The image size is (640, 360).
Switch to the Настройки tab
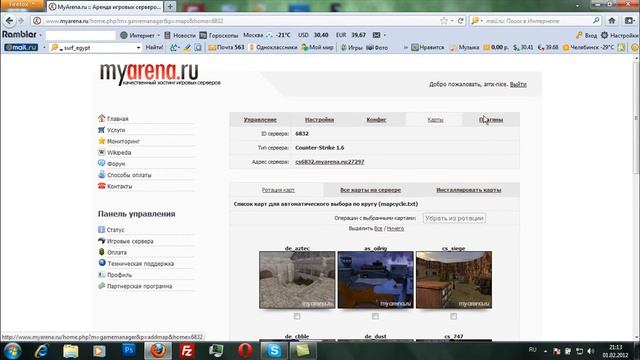pos(319,120)
